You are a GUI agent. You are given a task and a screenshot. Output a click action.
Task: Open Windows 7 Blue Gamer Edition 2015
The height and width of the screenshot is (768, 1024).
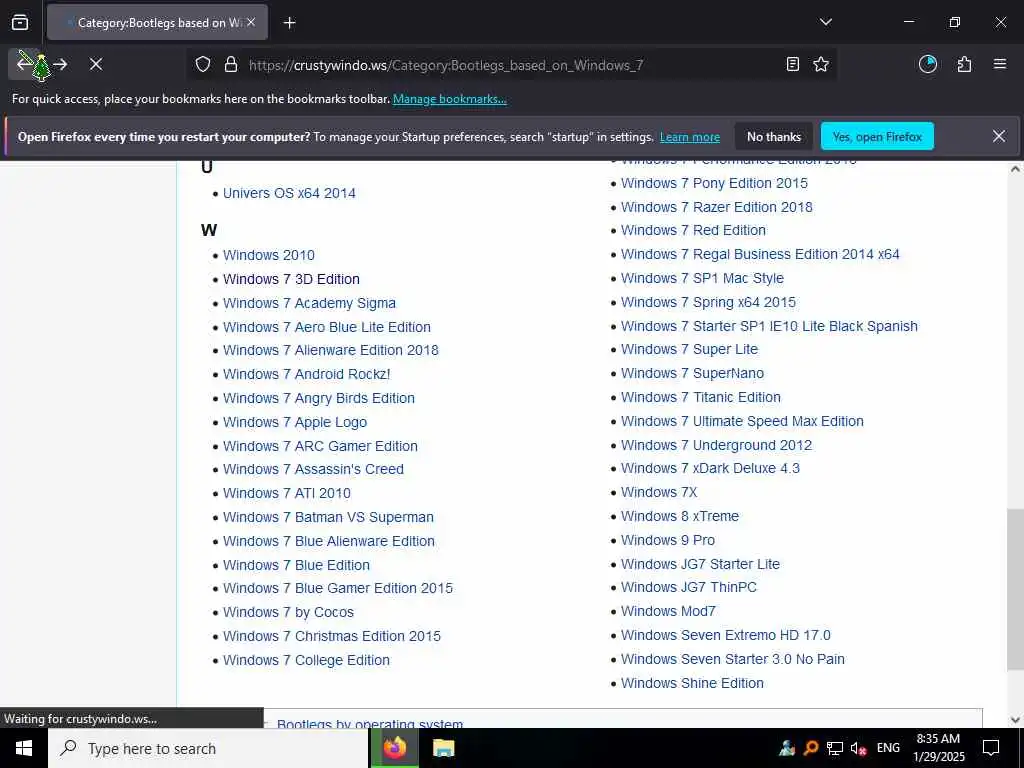tap(338, 588)
